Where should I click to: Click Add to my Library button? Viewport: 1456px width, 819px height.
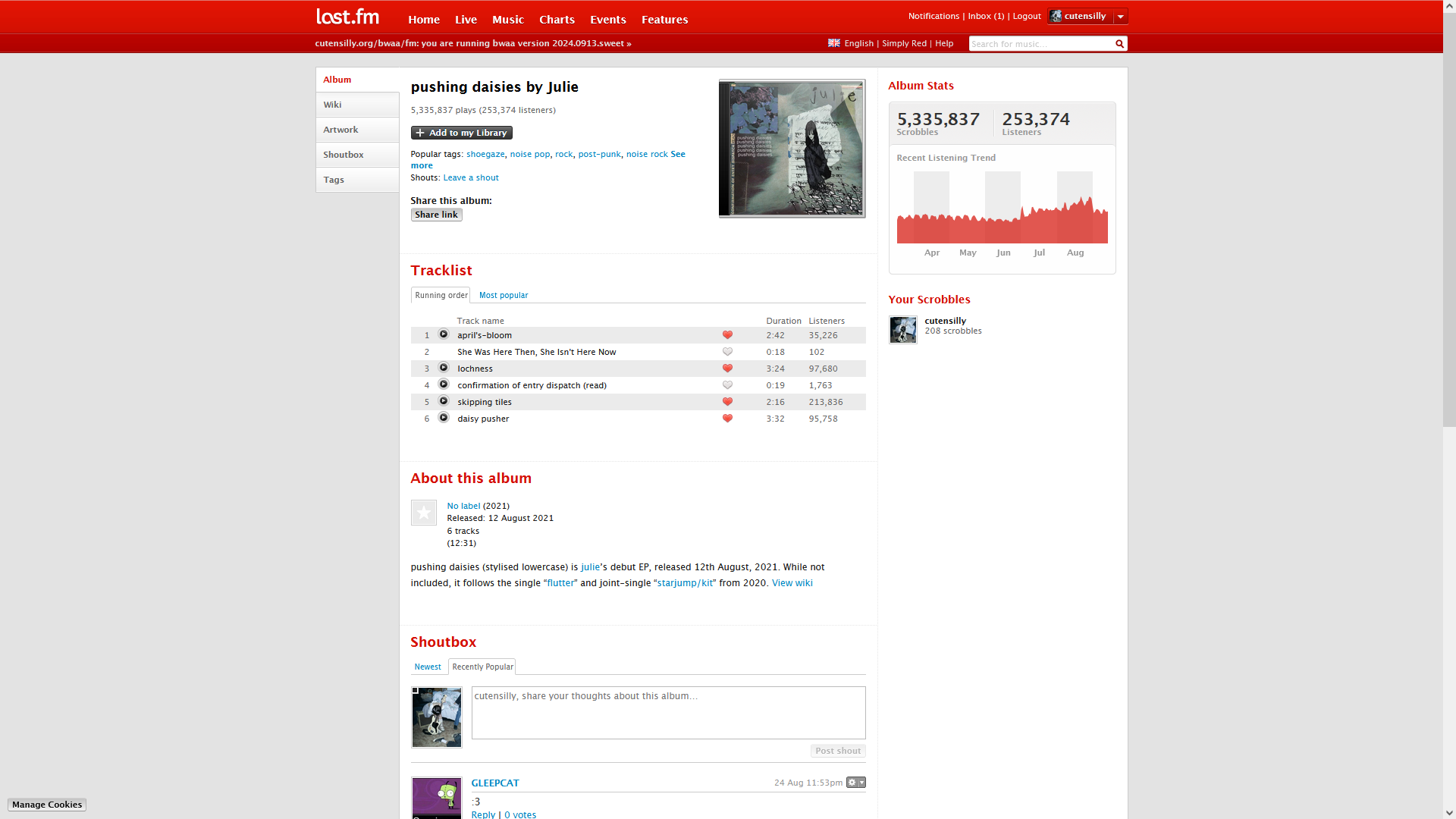pyautogui.click(x=461, y=133)
